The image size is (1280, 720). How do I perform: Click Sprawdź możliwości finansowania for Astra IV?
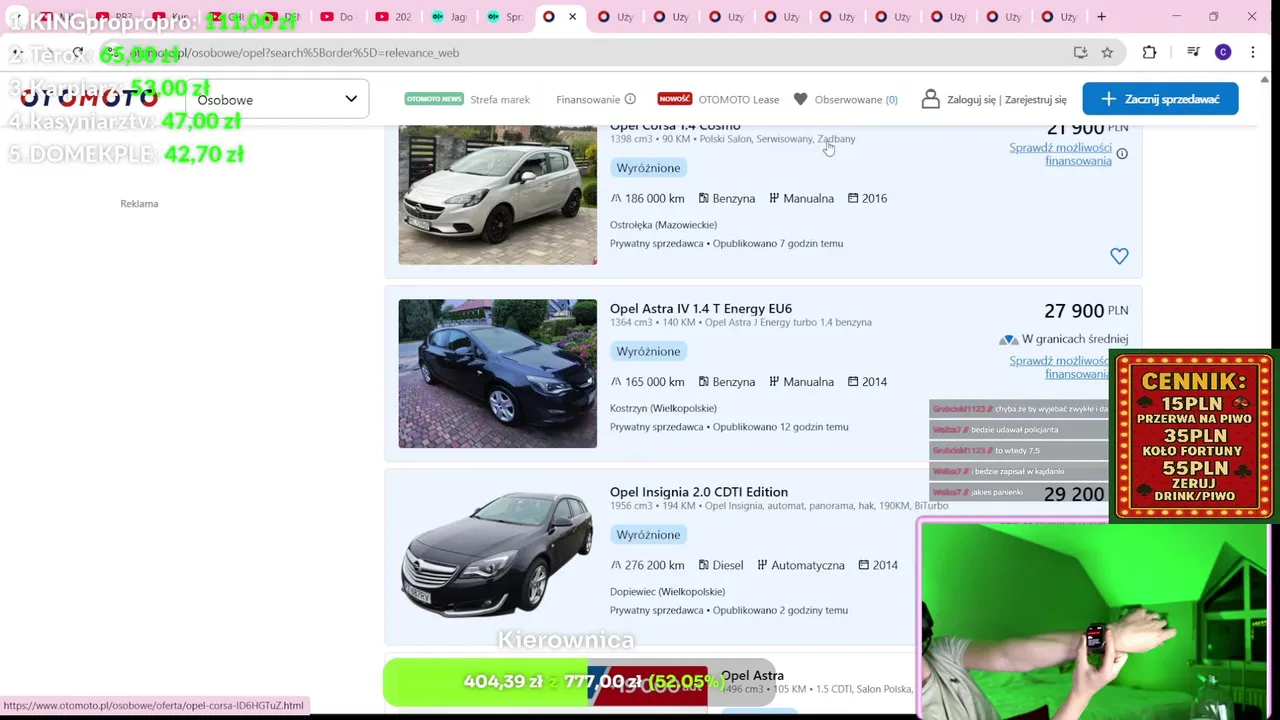[1060, 367]
